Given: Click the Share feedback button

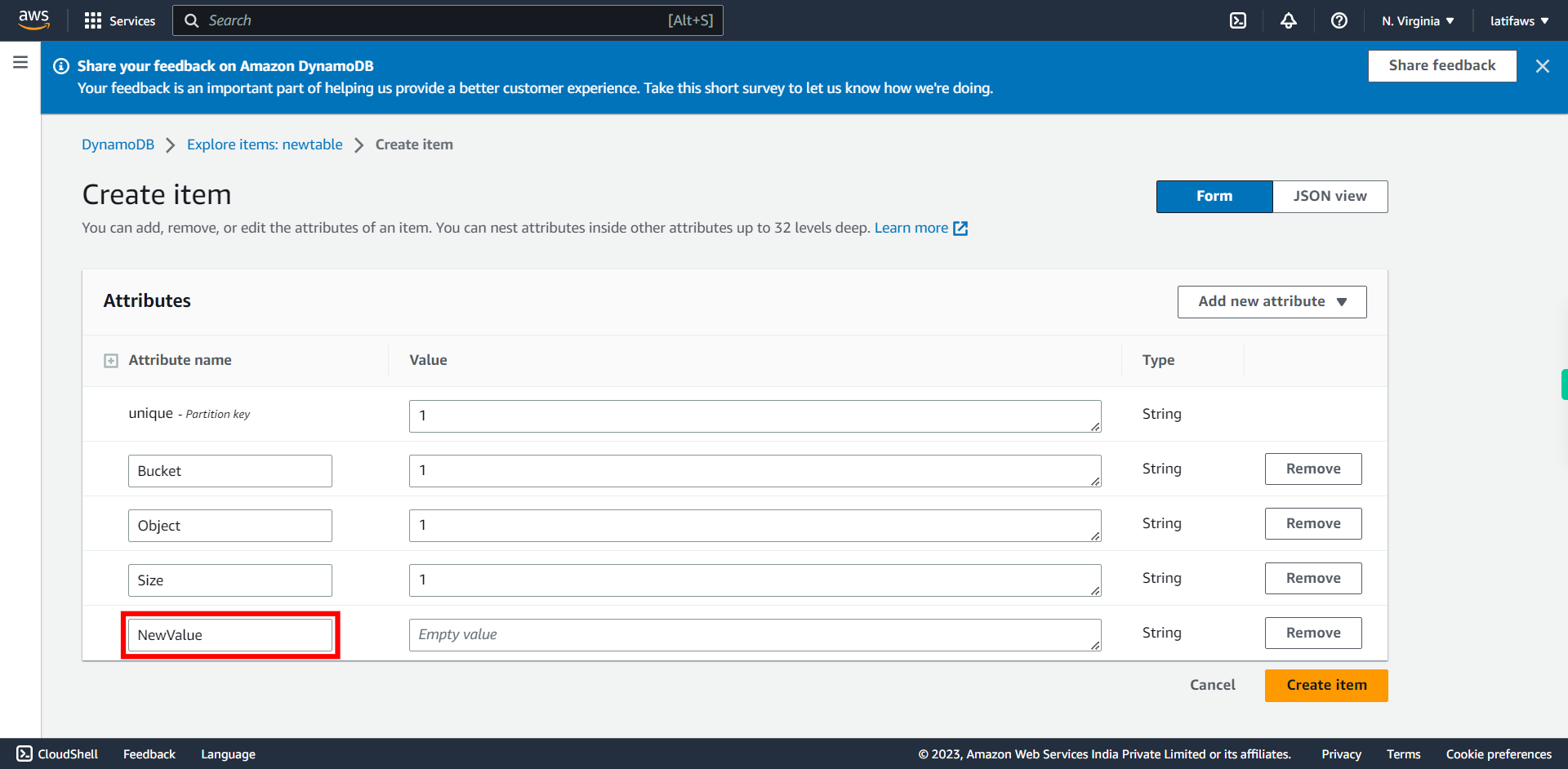Looking at the screenshot, I should coord(1442,66).
